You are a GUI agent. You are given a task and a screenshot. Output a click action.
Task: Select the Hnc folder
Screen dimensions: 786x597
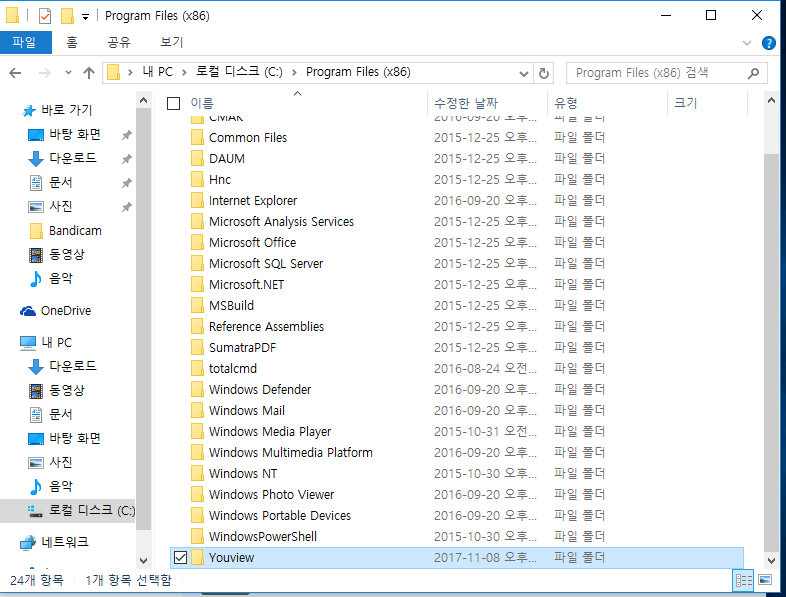click(220, 179)
